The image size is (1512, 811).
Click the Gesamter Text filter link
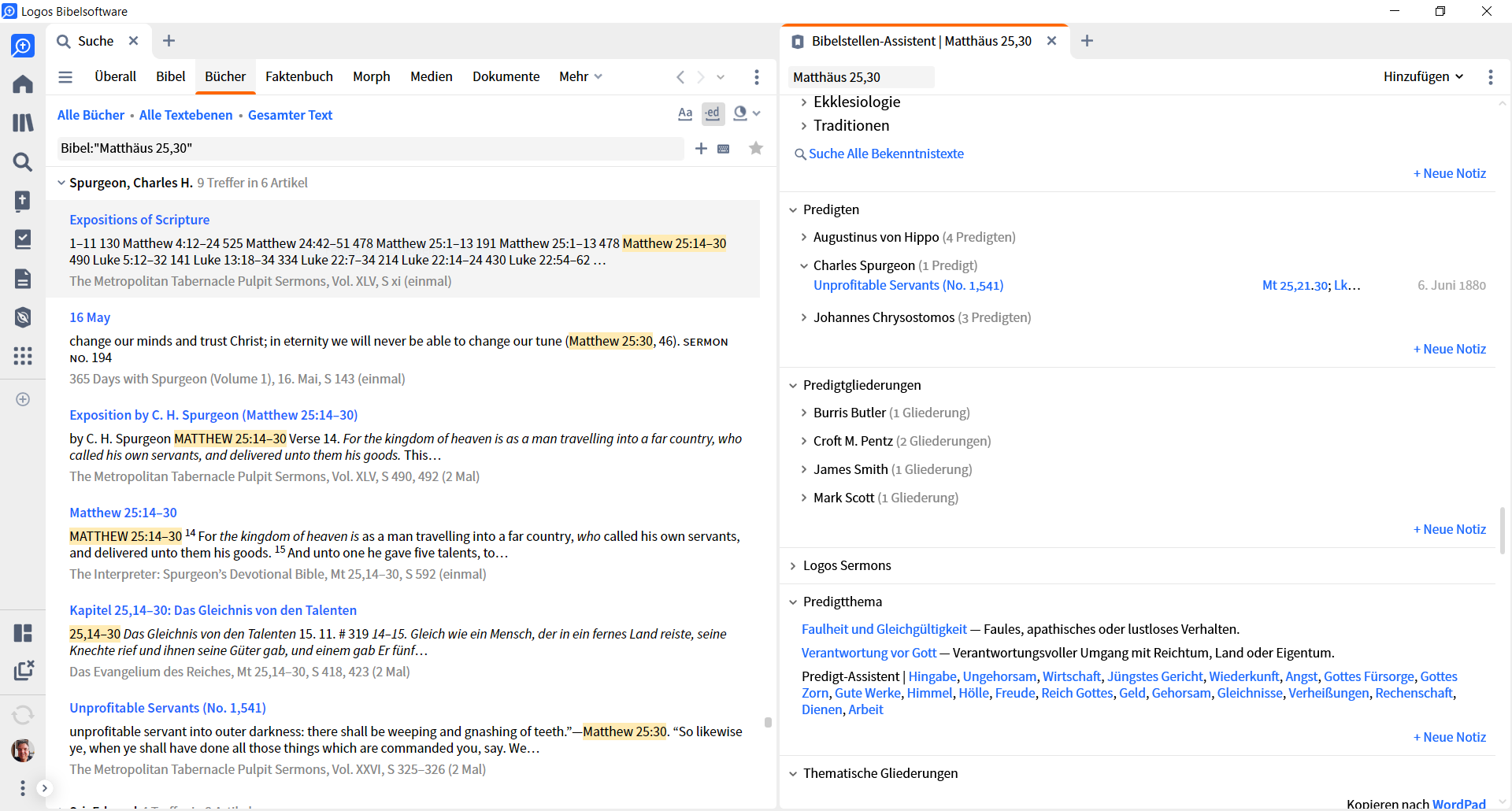[291, 115]
